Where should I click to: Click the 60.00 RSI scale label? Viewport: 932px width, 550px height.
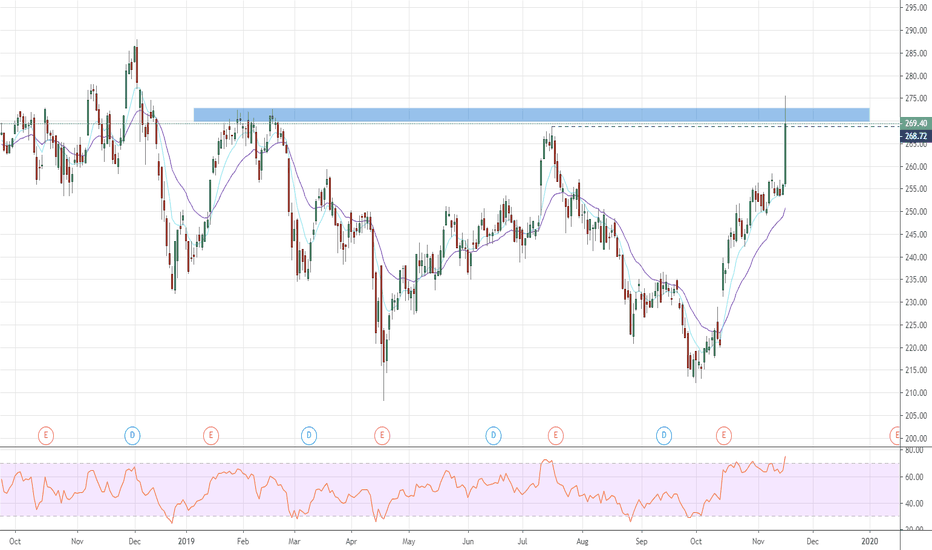(x=915, y=477)
